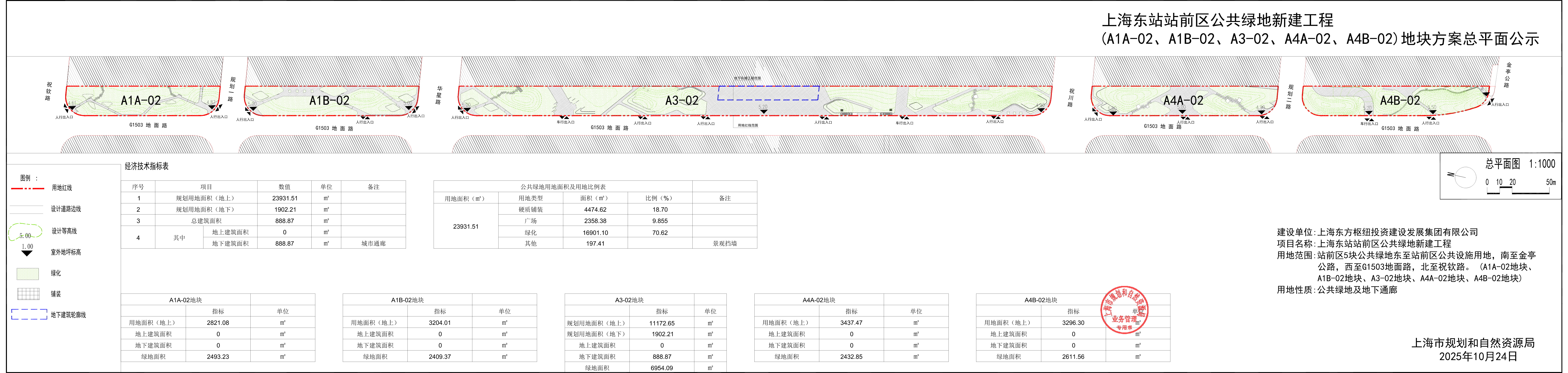Click the 上海市规划和自然资源局 signature text
This screenshot has width=1568, height=373.
coord(1472,343)
